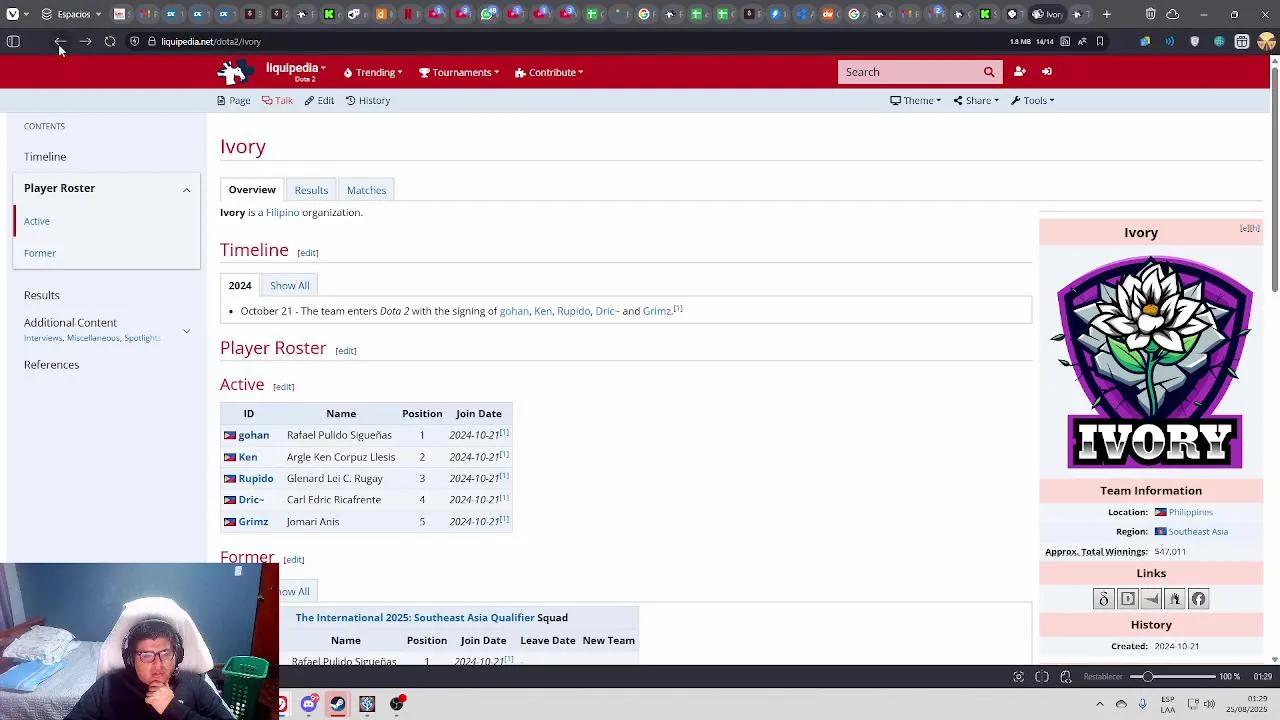Click the page zoom slider handle
Image resolution: width=1280 pixels, height=720 pixels.
[1148, 677]
